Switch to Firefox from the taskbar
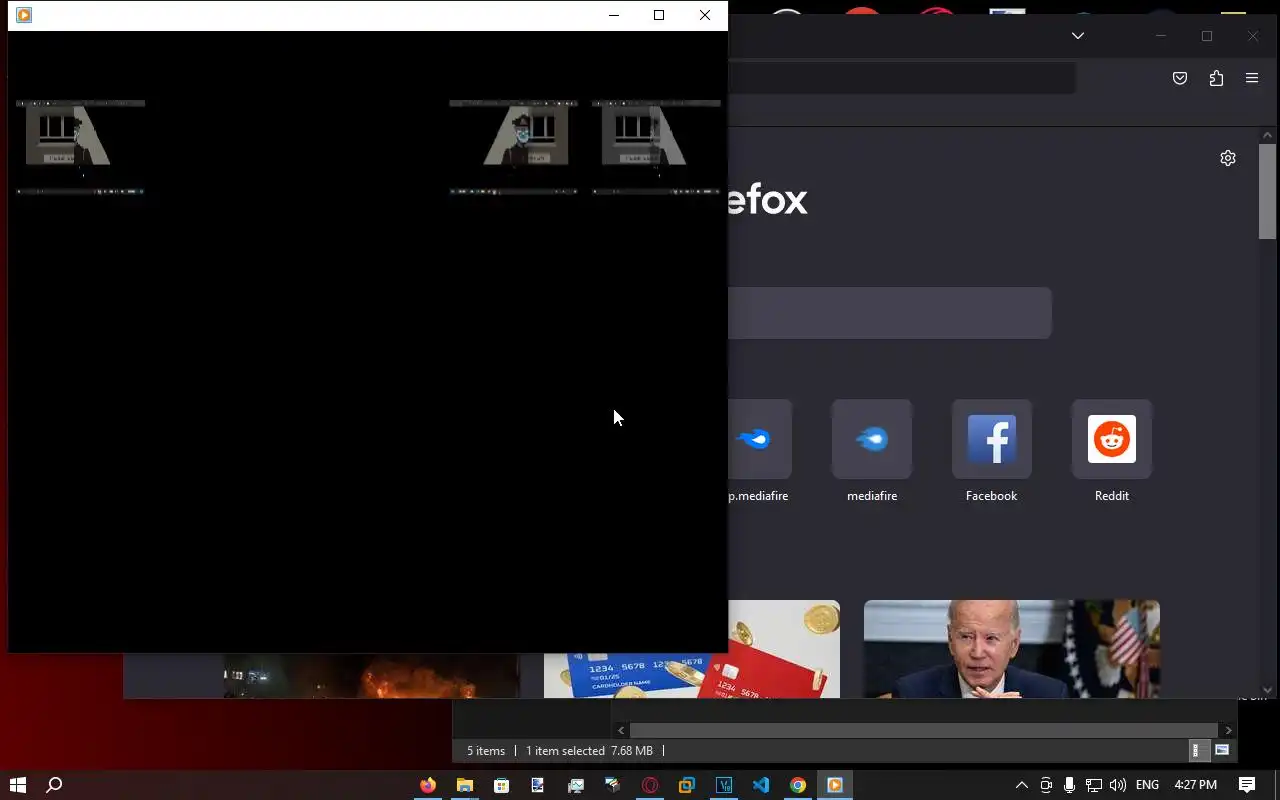Screen dimensions: 1280x800 (x=428, y=785)
